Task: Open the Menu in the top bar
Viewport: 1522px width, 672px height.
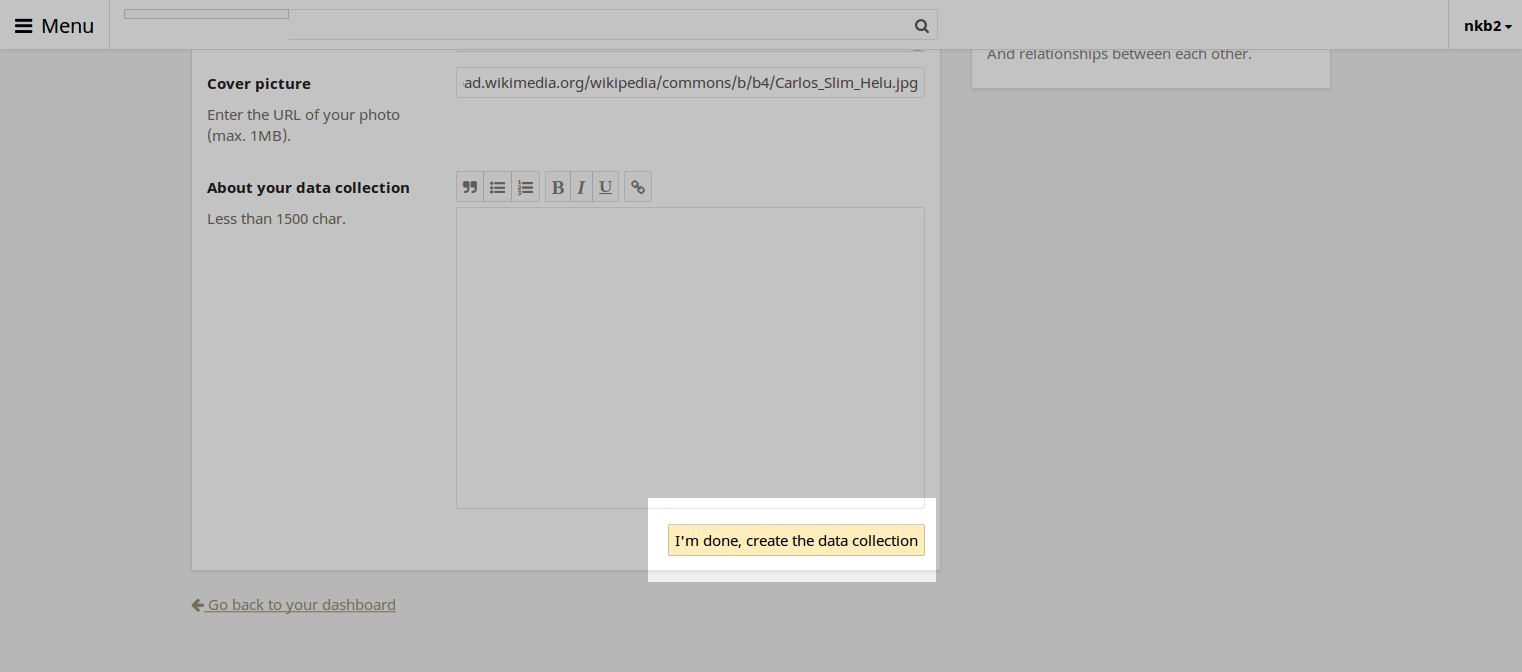Action: click(x=54, y=25)
